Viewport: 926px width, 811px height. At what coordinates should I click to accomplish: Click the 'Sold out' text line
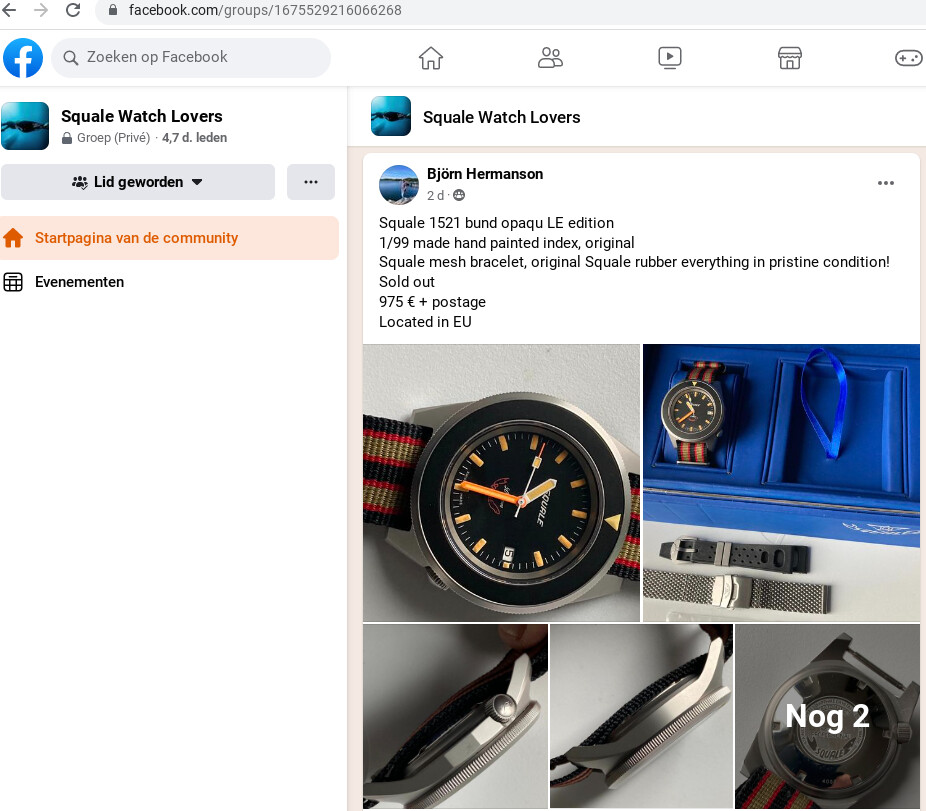[x=407, y=282]
